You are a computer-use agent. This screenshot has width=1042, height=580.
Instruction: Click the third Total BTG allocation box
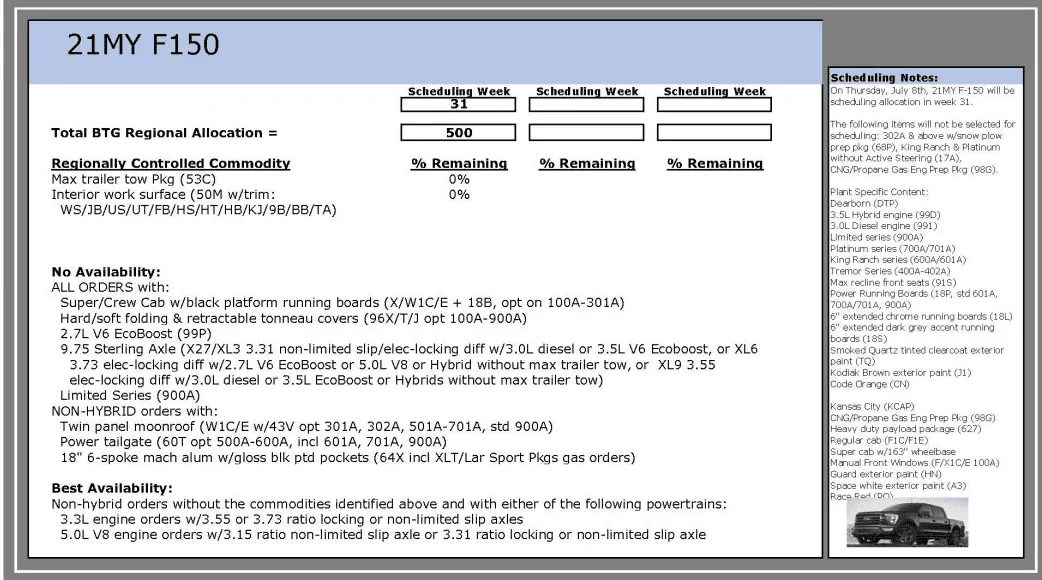pyautogui.click(x=714, y=132)
